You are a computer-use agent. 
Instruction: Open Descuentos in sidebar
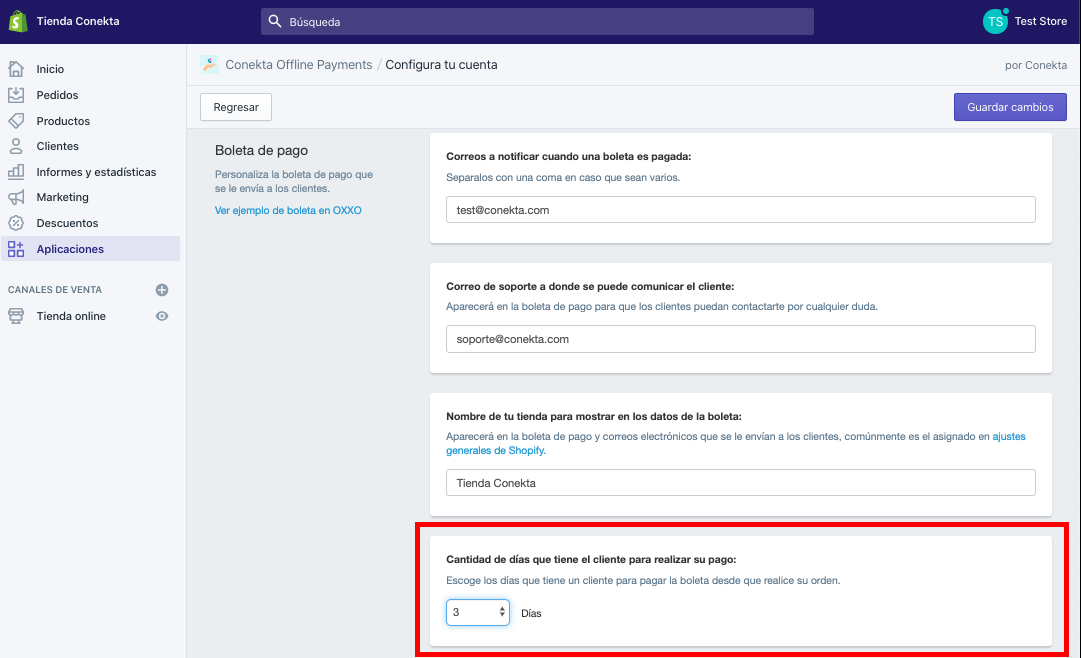68,223
